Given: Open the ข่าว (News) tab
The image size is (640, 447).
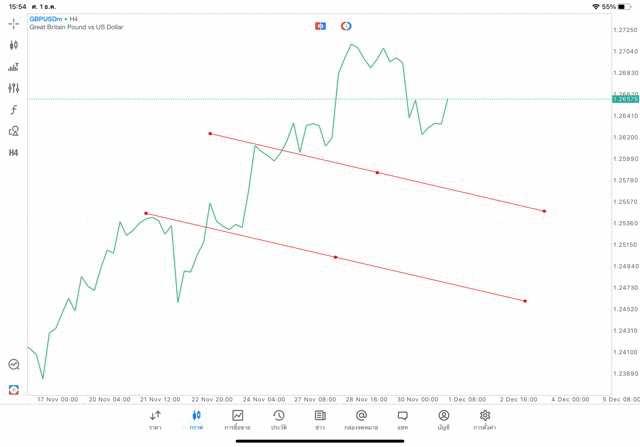Looking at the screenshot, I should pos(320,420).
